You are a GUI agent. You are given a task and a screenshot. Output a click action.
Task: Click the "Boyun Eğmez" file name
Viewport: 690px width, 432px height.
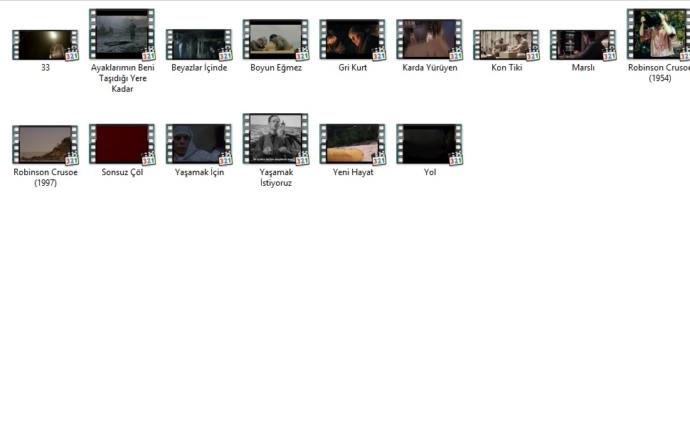pos(276,68)
